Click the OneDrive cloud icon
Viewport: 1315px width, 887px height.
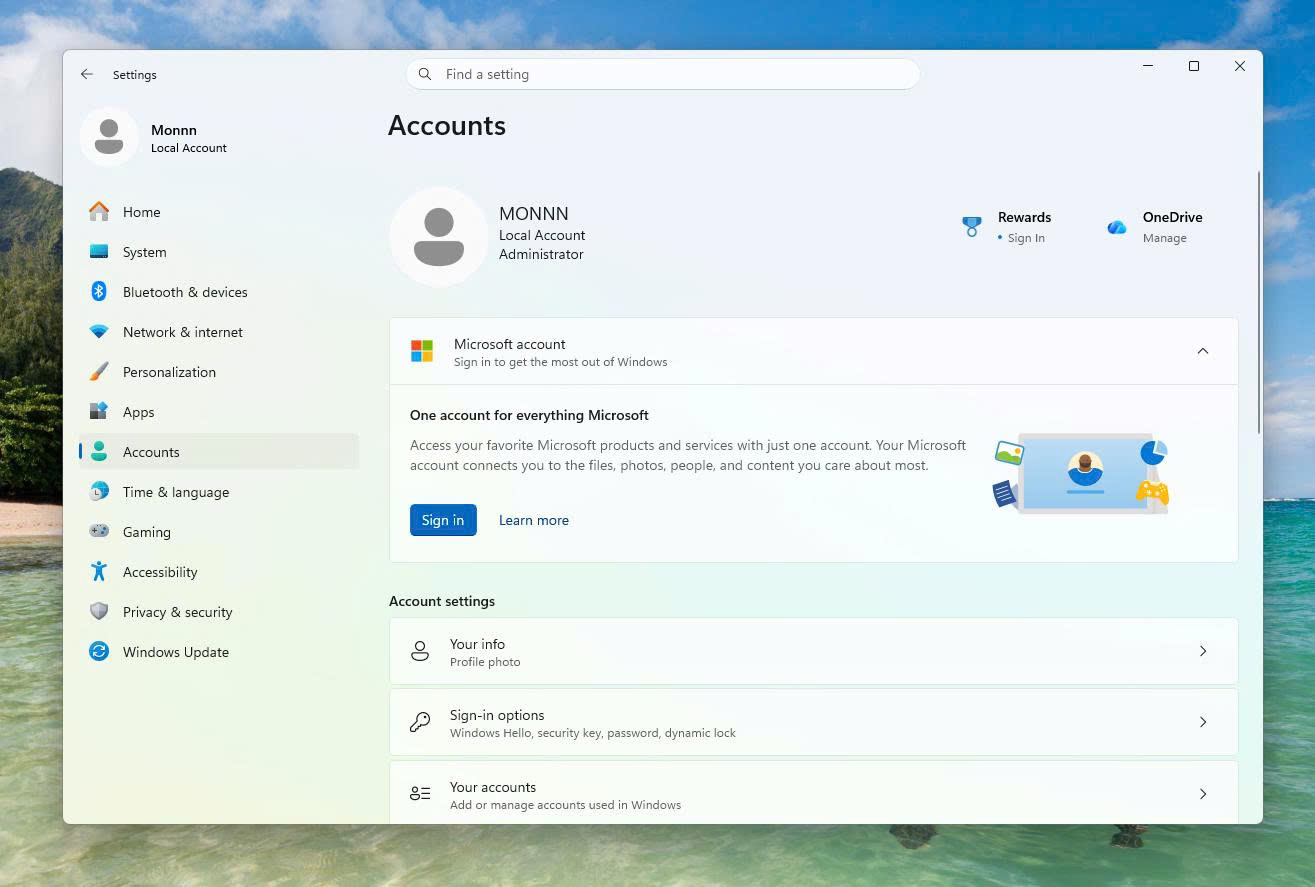[x=1117, y=228]
